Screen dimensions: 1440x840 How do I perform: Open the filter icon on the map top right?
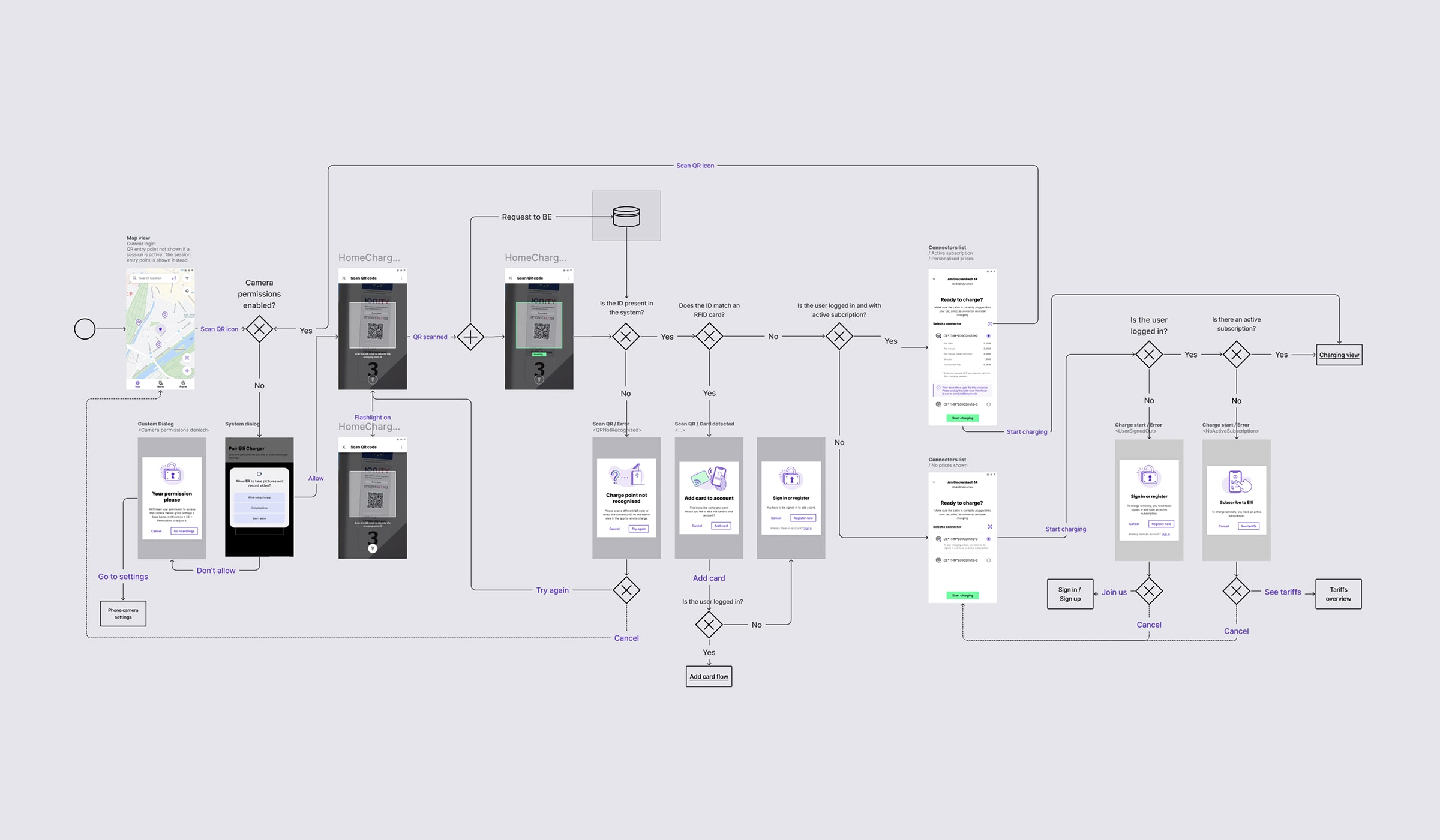point(187,278)
